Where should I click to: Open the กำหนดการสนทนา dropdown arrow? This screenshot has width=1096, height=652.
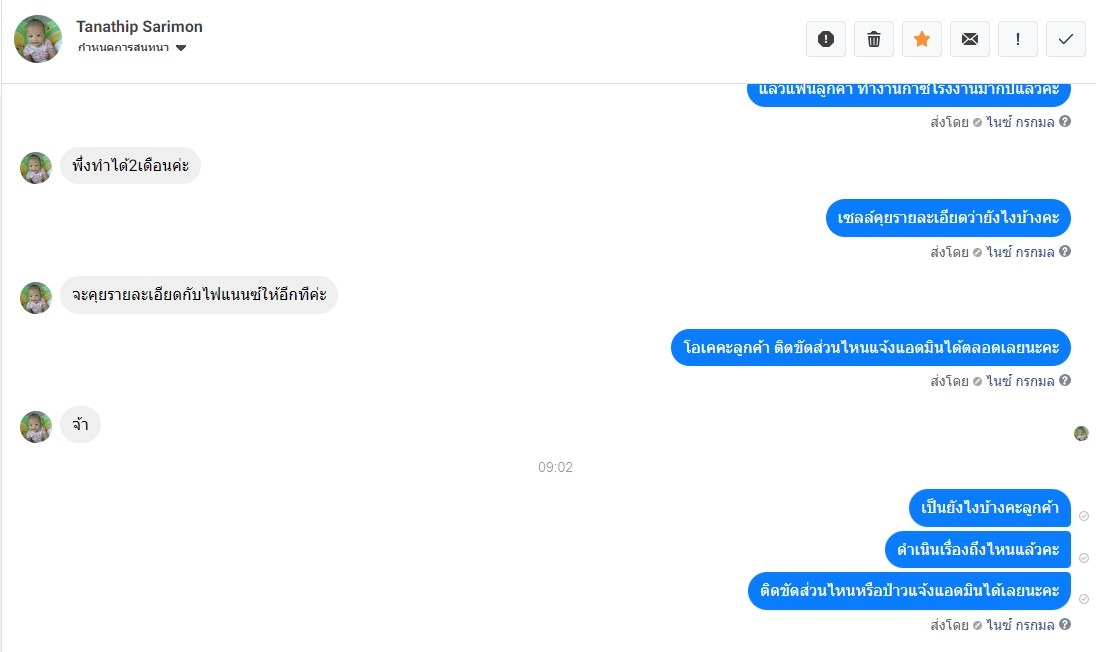[181, 48]
